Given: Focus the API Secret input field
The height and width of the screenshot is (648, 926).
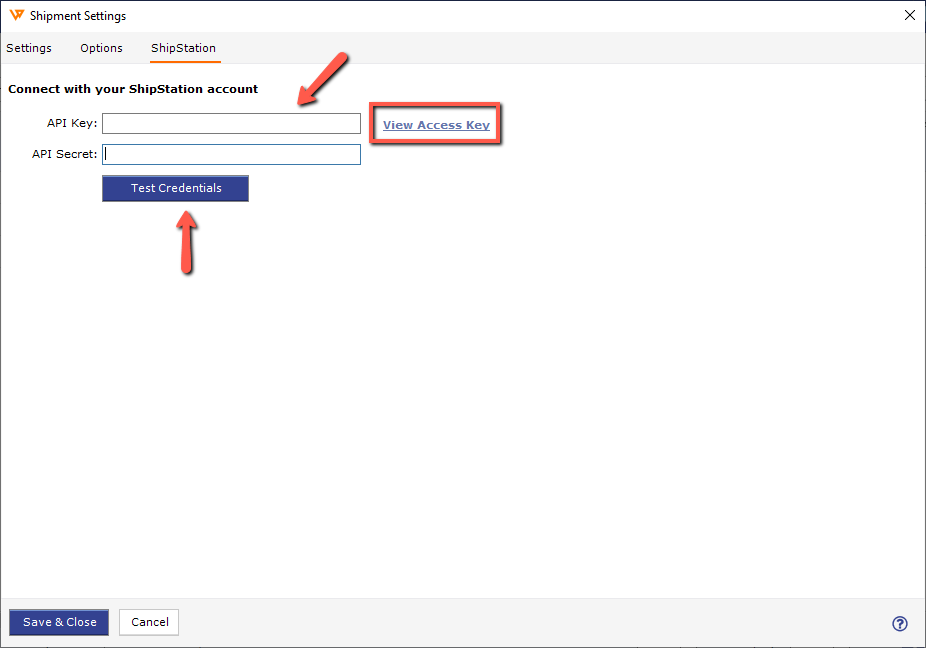Looking at the screenshot, I should 232,154.
